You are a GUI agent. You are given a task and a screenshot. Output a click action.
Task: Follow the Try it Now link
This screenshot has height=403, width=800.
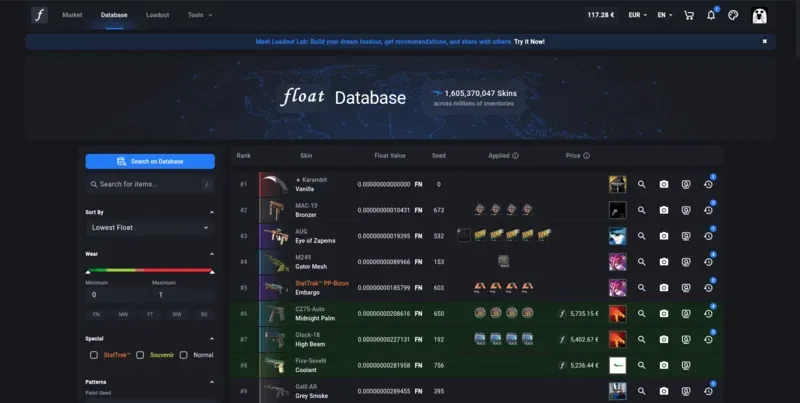click(x=529, y=42)
